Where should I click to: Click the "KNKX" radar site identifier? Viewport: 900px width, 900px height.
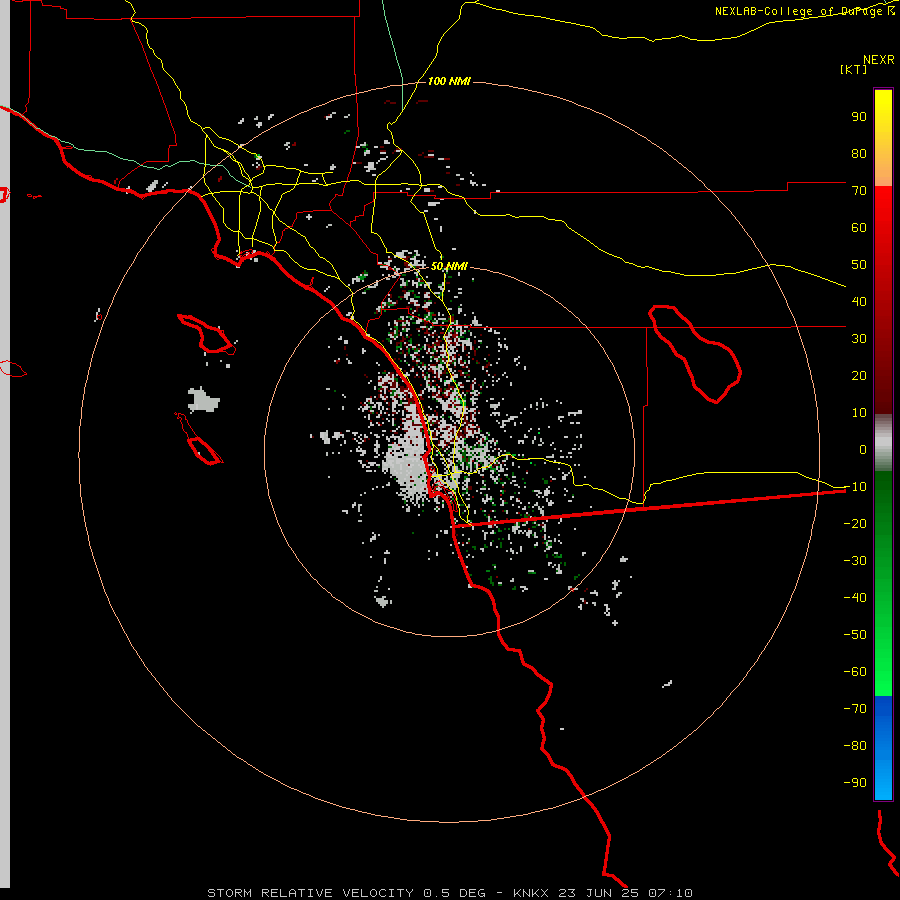tap(531, 893)
